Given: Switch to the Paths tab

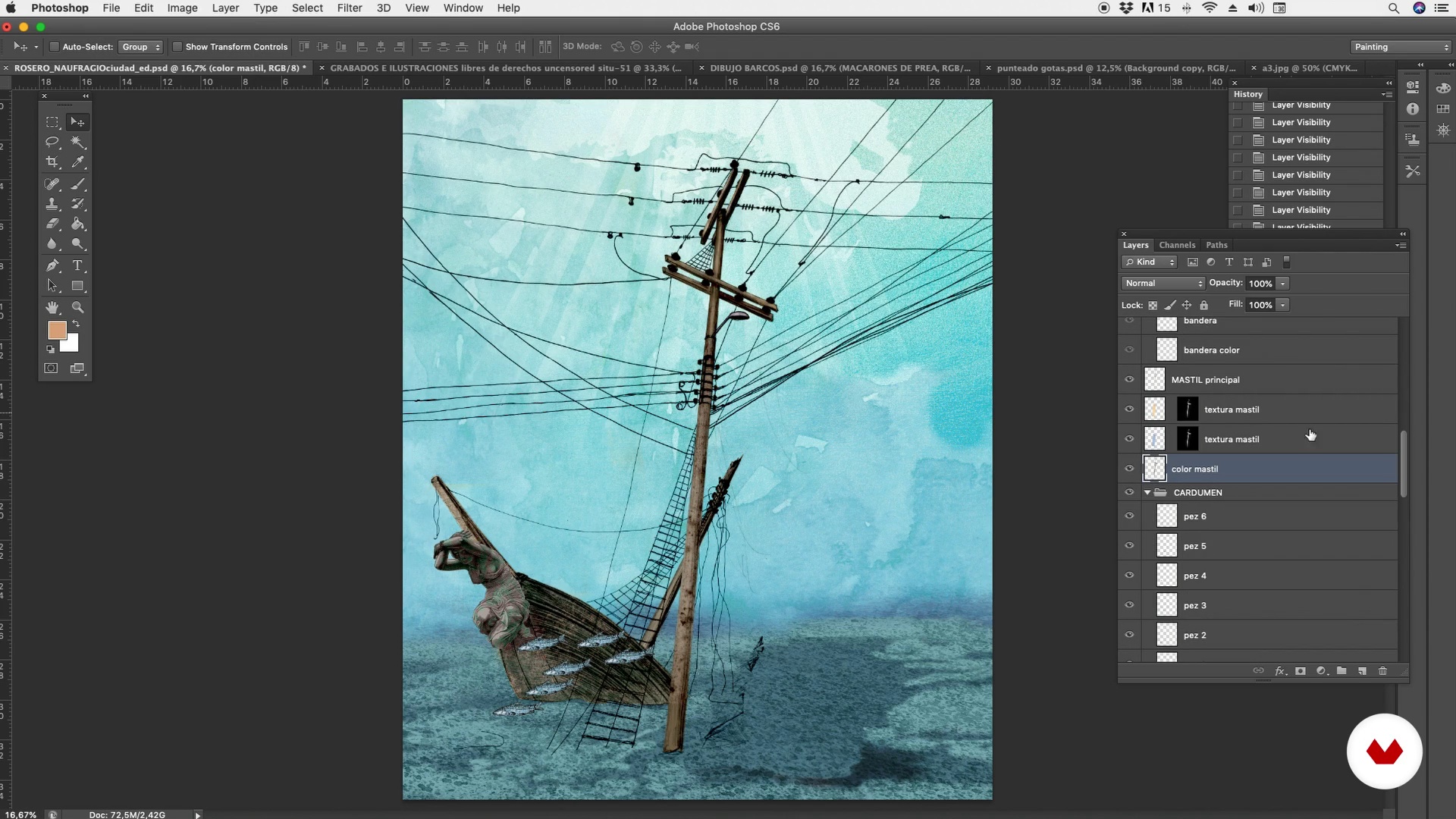Looking at the screenshot, I should (1216, 245).
